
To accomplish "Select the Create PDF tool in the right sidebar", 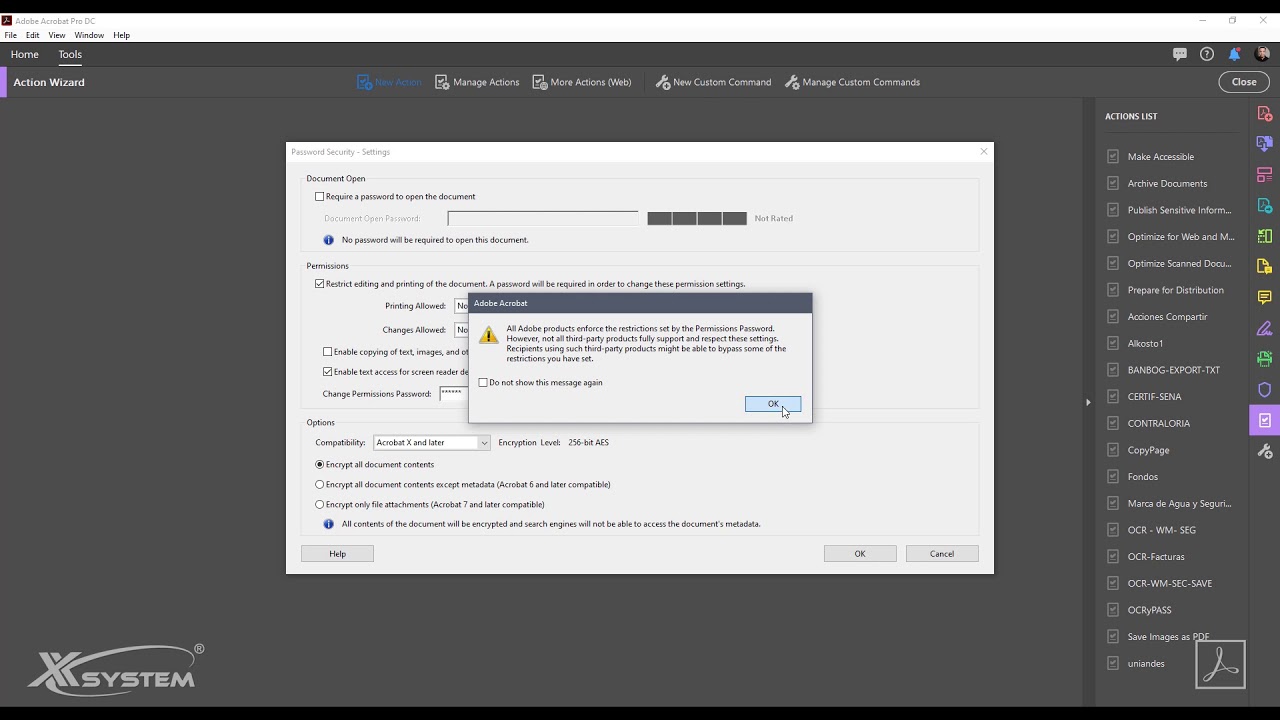I will [1265, 114].
